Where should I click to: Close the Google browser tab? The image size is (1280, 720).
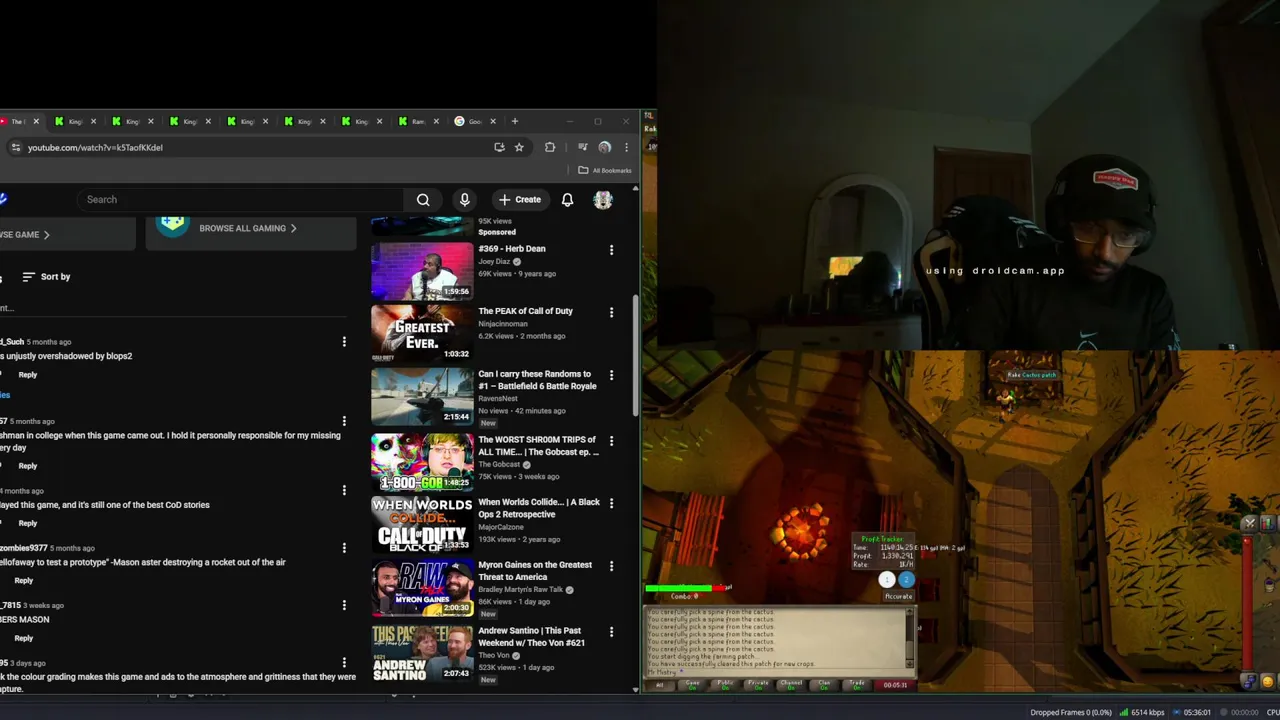coord(493,121)
